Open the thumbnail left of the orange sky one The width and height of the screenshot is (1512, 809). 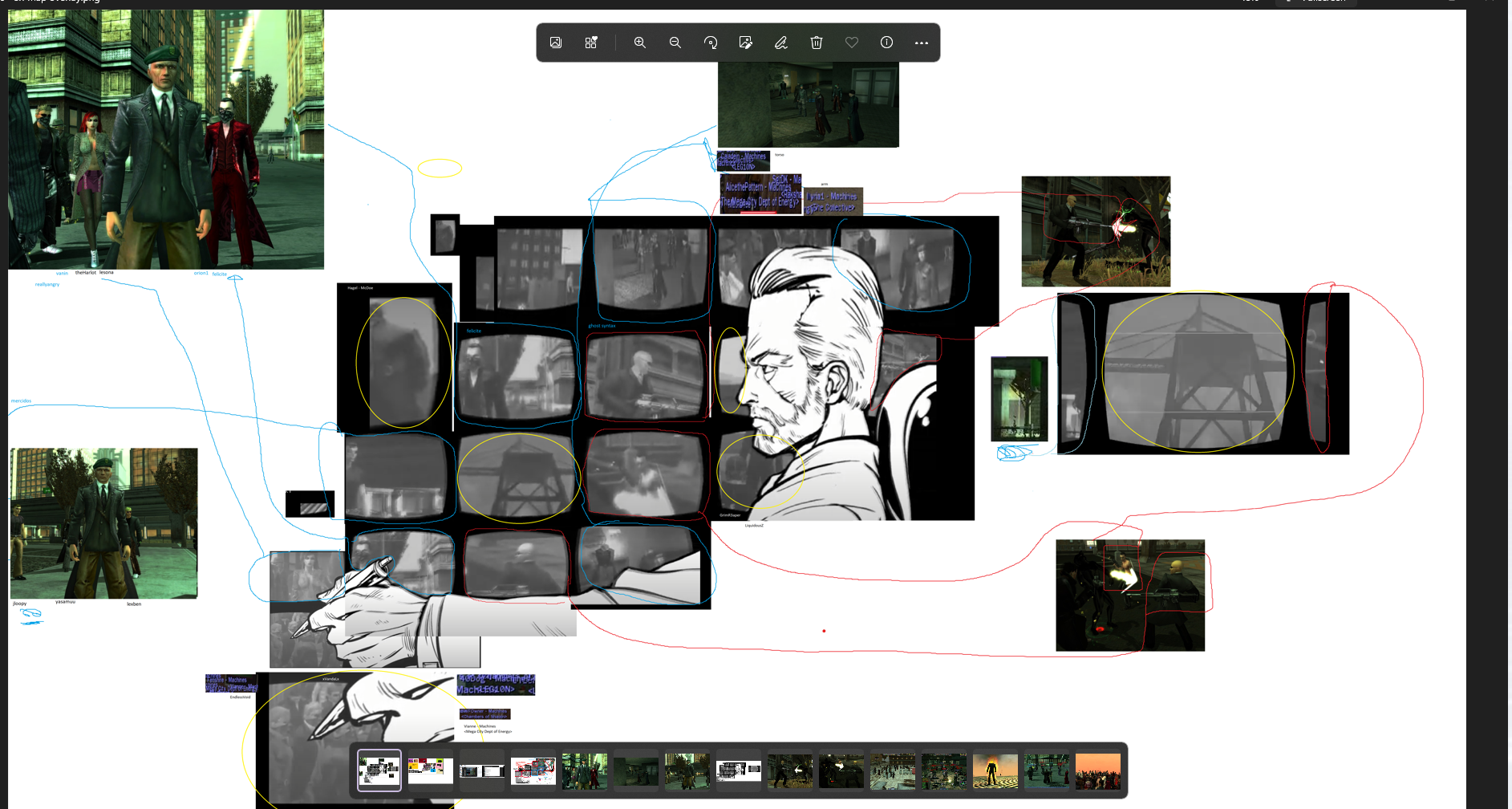point(1047,770)
